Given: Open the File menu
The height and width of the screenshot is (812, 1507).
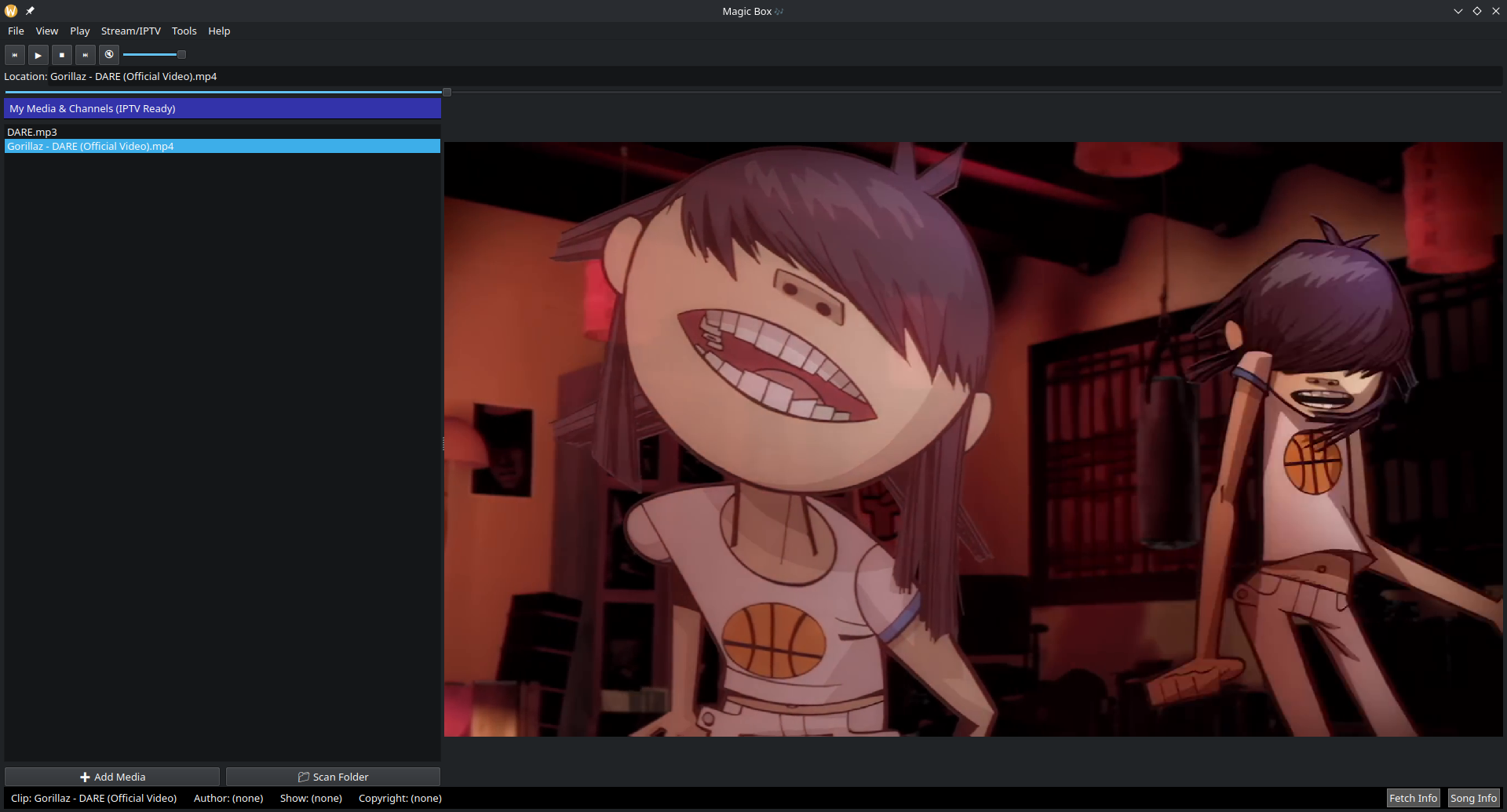Looking at the screenshot, I should click(x=16, y=31).
